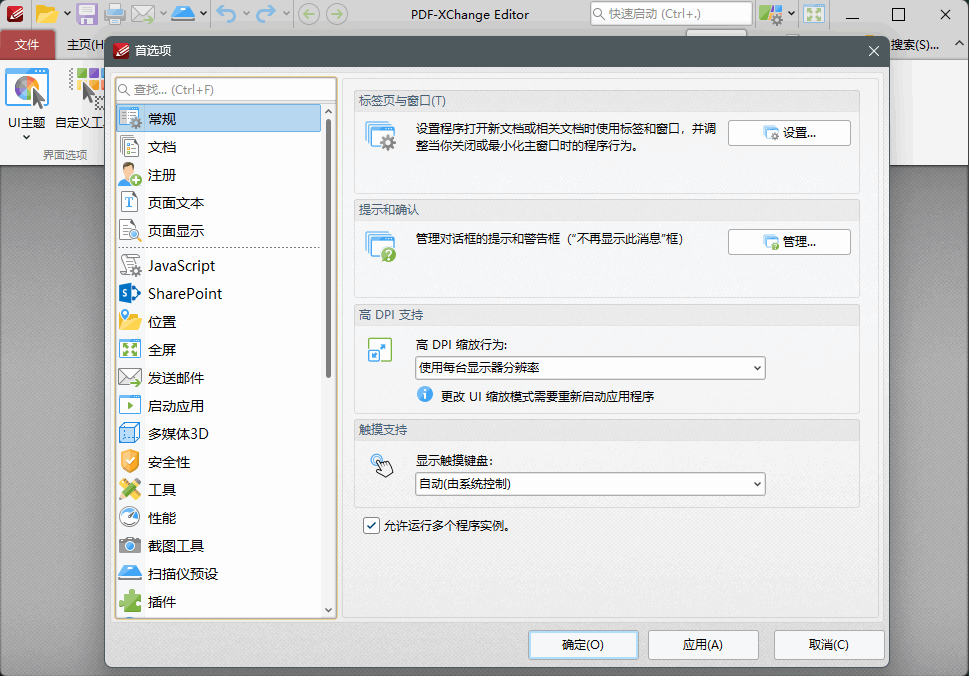
Task: Open the Undo history dropdown arrow
Action: 246,14
